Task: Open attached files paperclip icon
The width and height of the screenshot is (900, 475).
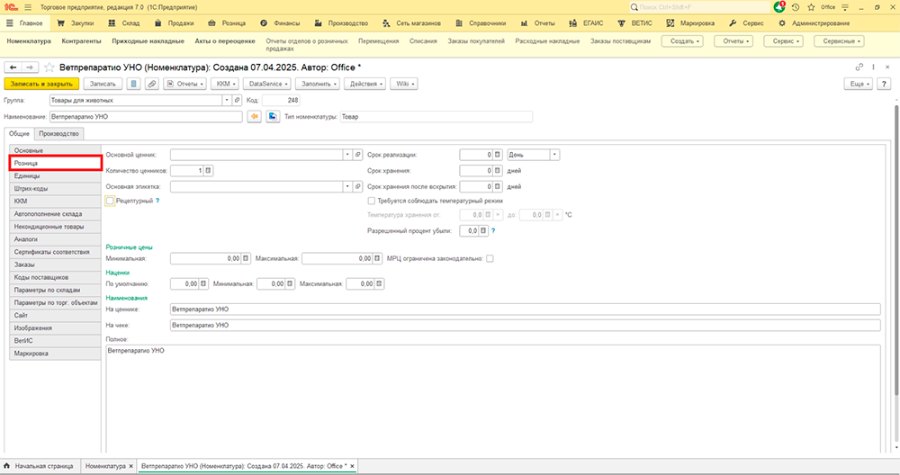Action: click(152, 84)
